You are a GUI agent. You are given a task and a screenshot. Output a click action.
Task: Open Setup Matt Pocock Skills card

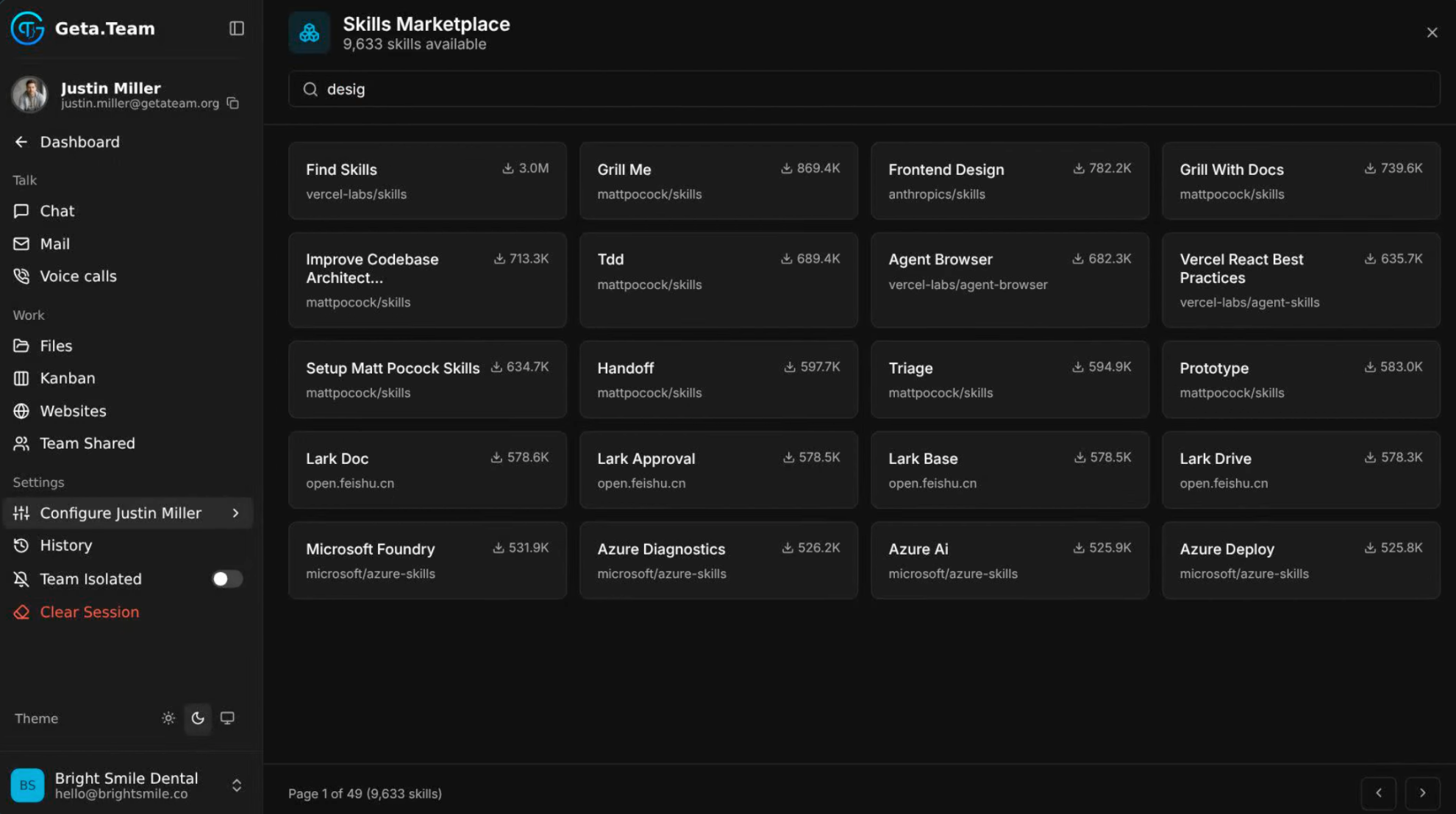(427, 379)
